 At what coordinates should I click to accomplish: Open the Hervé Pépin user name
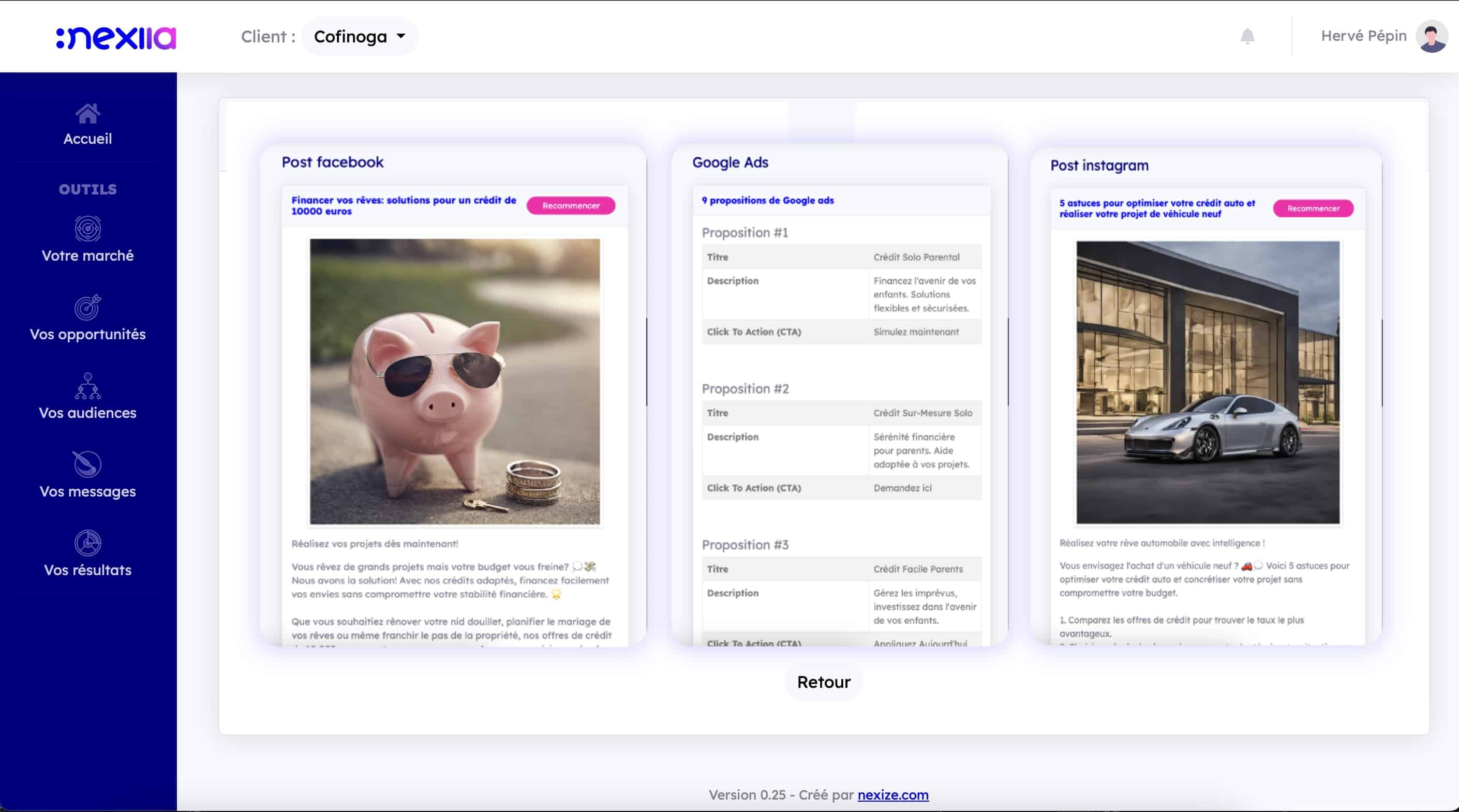pos(1363,36)
